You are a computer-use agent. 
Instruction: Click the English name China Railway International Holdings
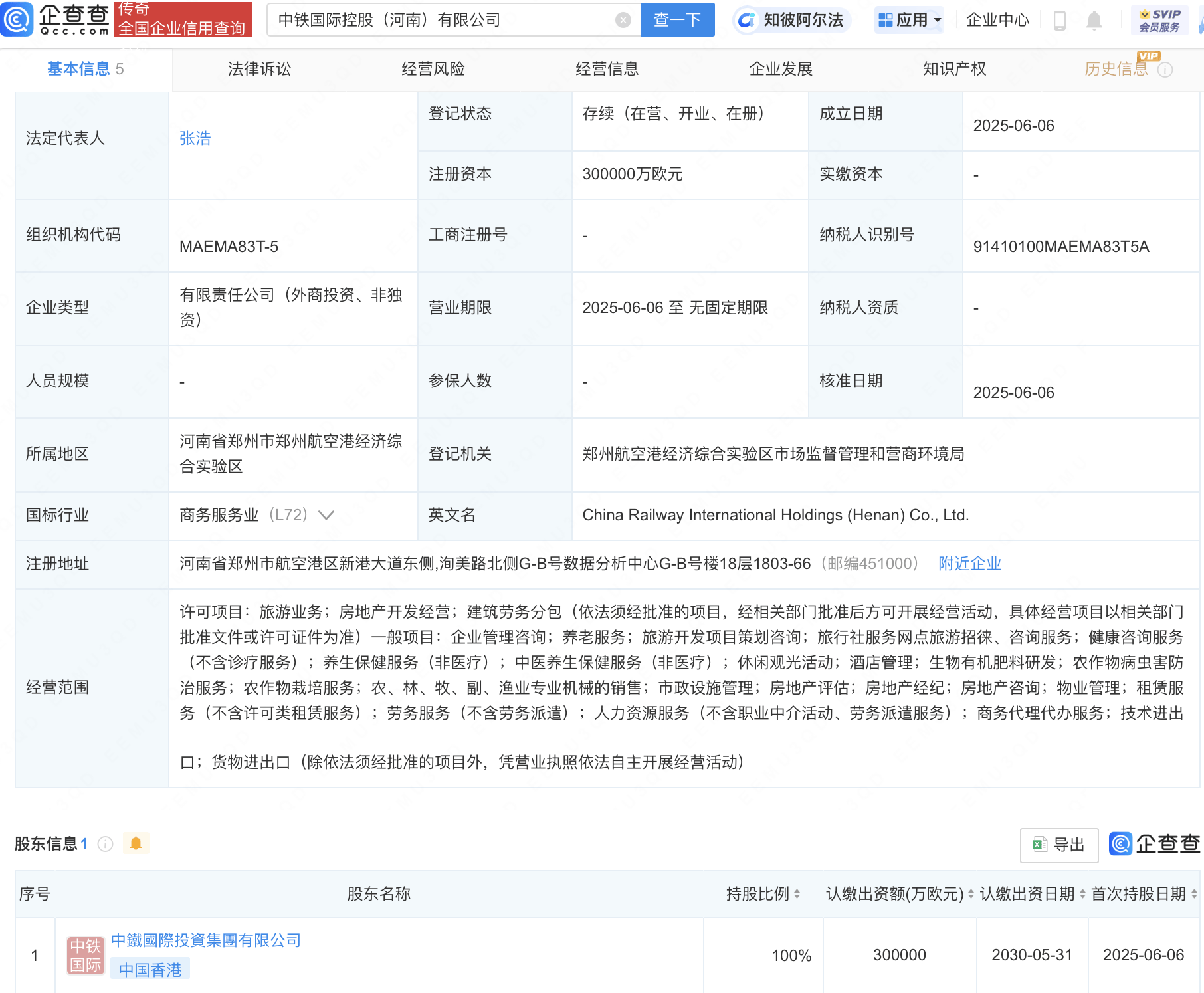pyautogui.click(x=775, y=515)
